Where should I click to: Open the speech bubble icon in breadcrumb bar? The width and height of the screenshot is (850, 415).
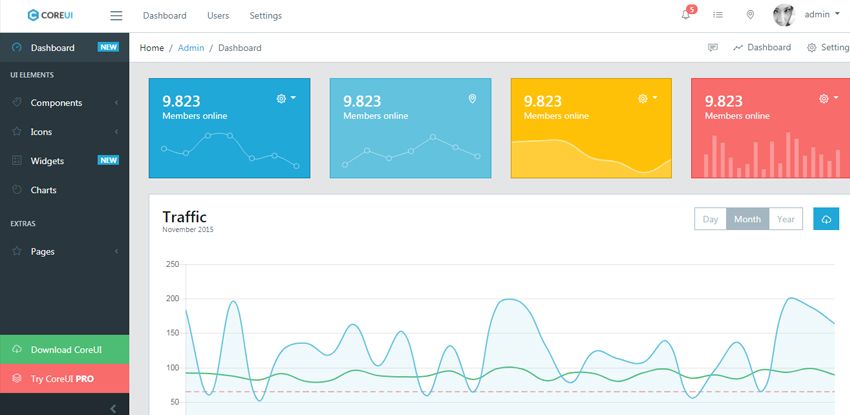713,47
